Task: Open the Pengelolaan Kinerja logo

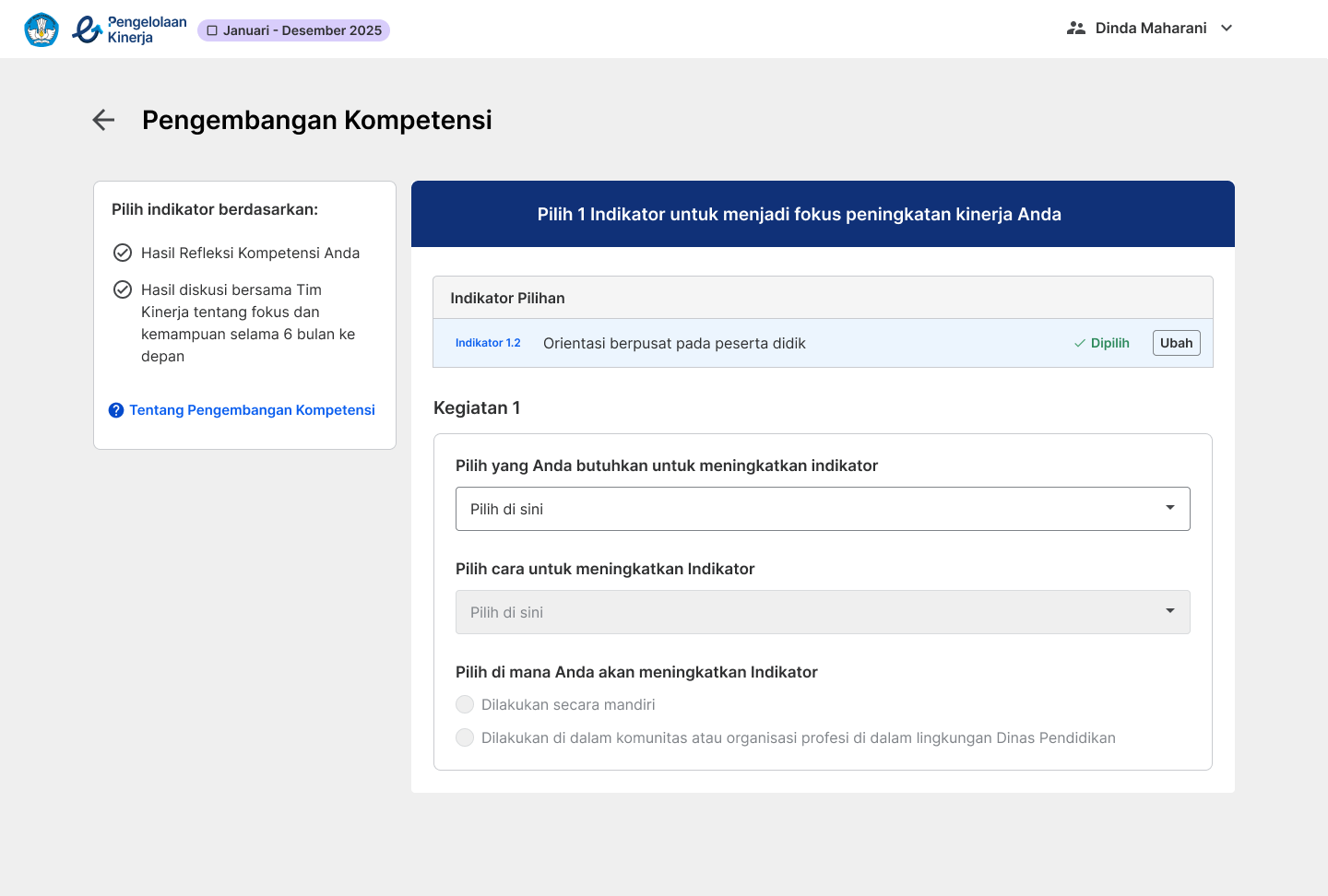Action: (x=129, y=29)
